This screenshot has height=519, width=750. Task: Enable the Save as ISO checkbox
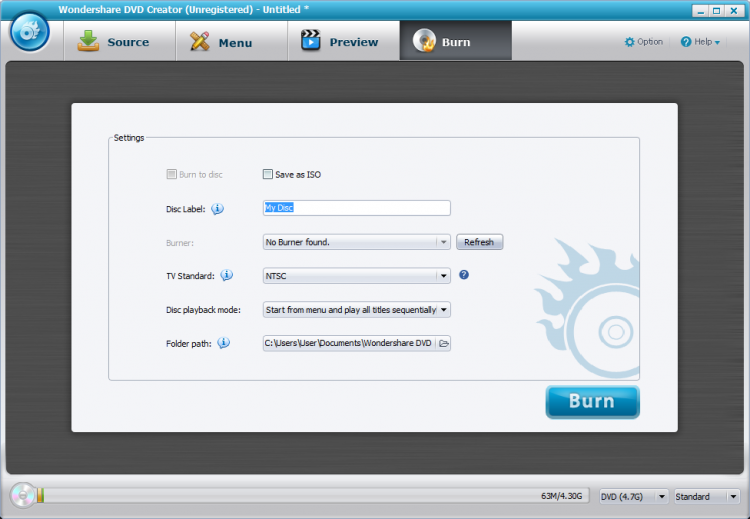[268, 174]
